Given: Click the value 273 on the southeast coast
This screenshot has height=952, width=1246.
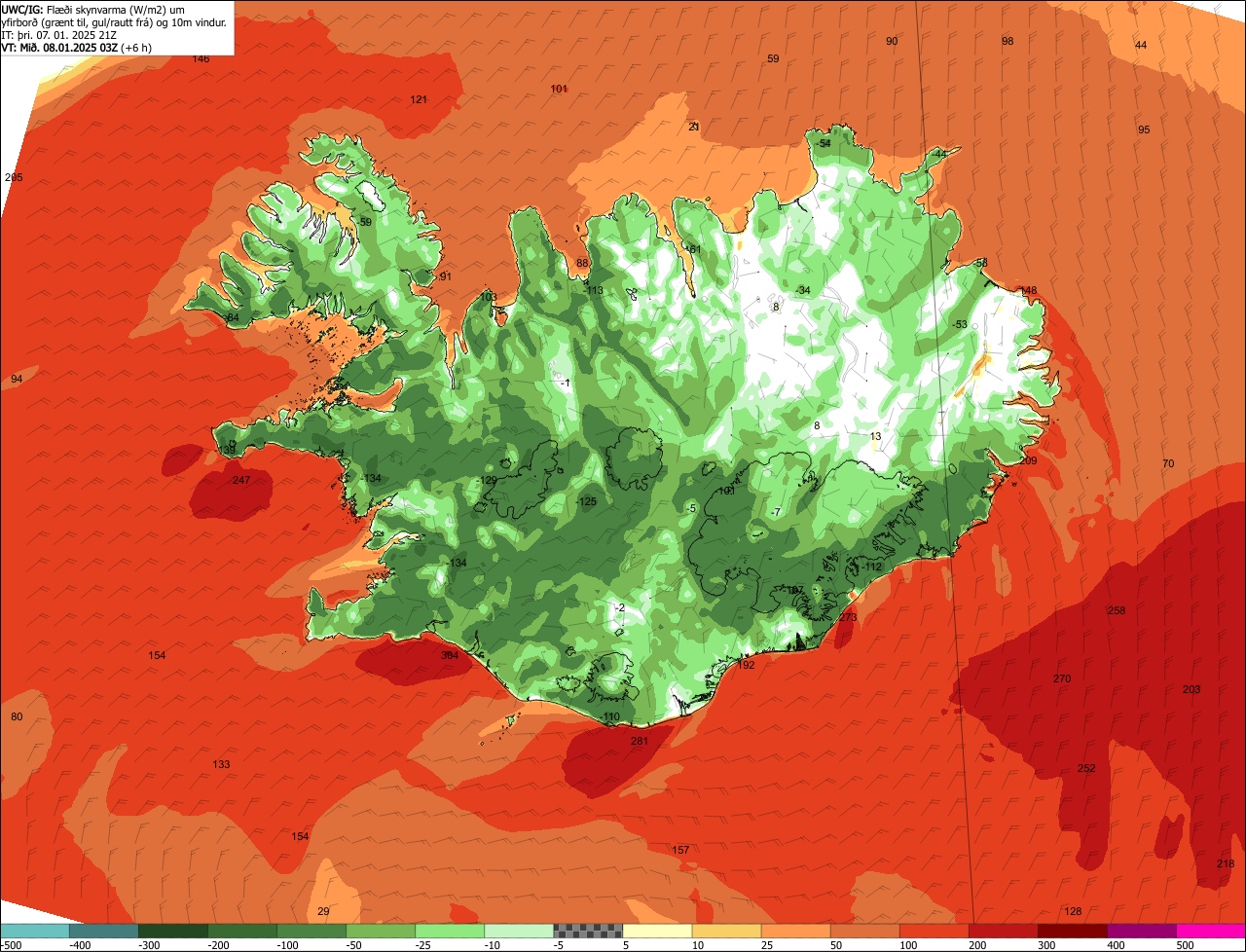Looking at the screenshot, I should click(x=848, y=617).
